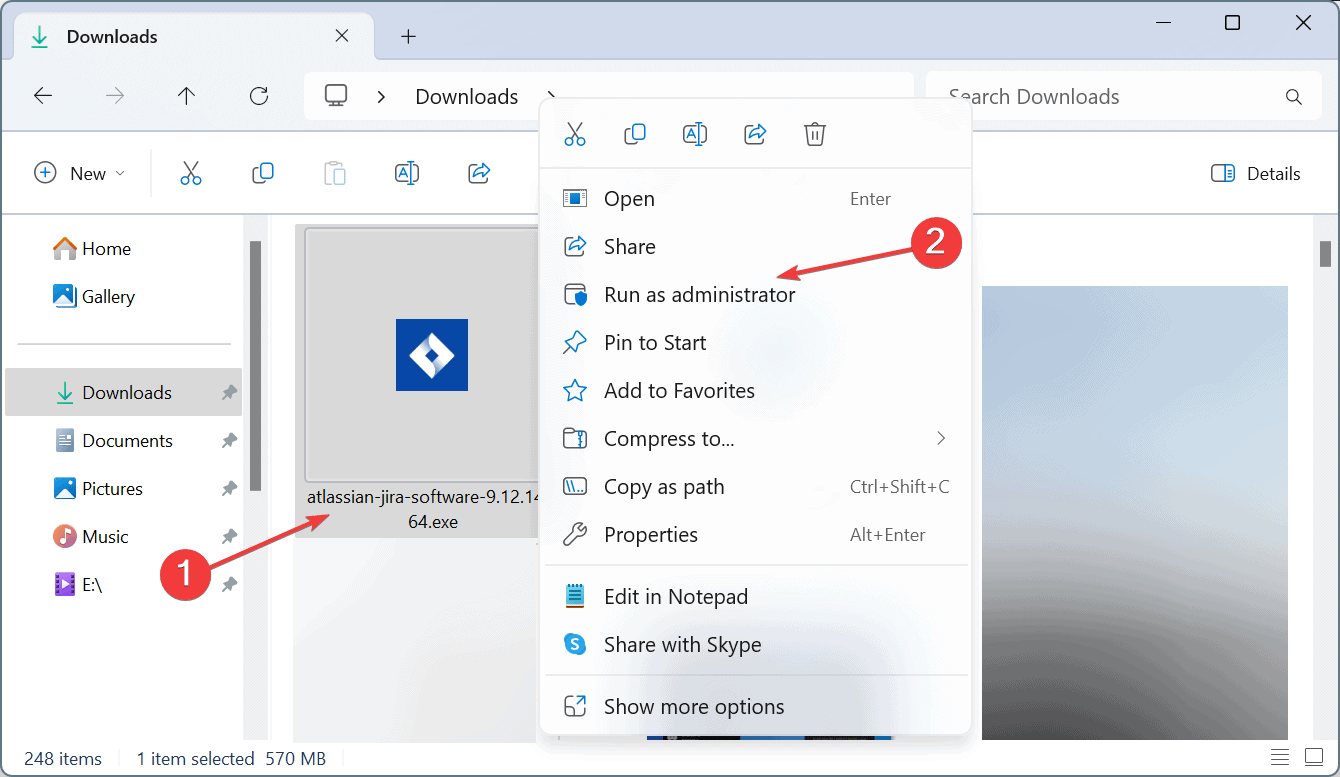Select Add to Favorites

tap(755, 390)
